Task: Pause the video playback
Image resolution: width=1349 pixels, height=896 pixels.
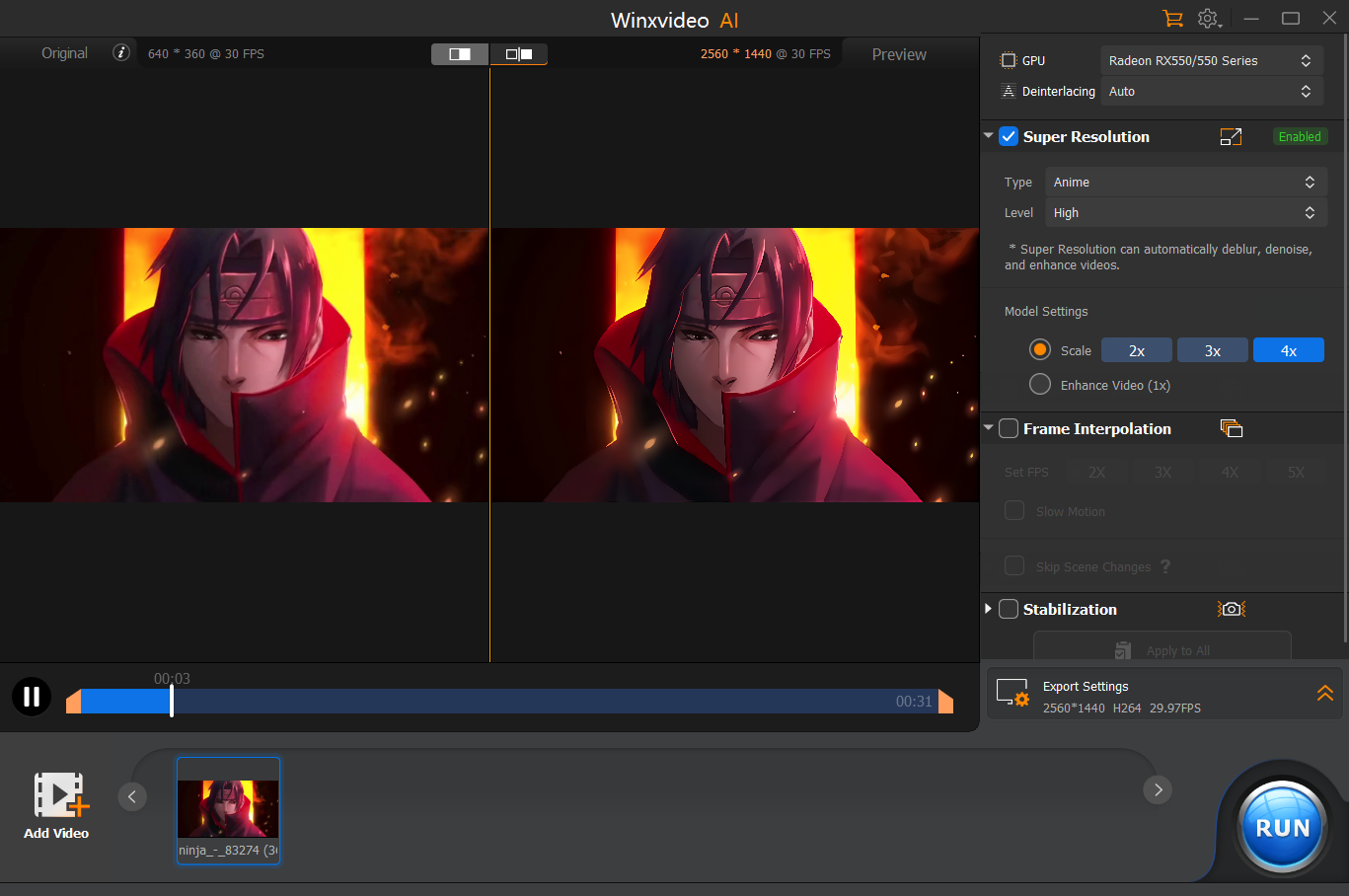Action: (32, 697)
